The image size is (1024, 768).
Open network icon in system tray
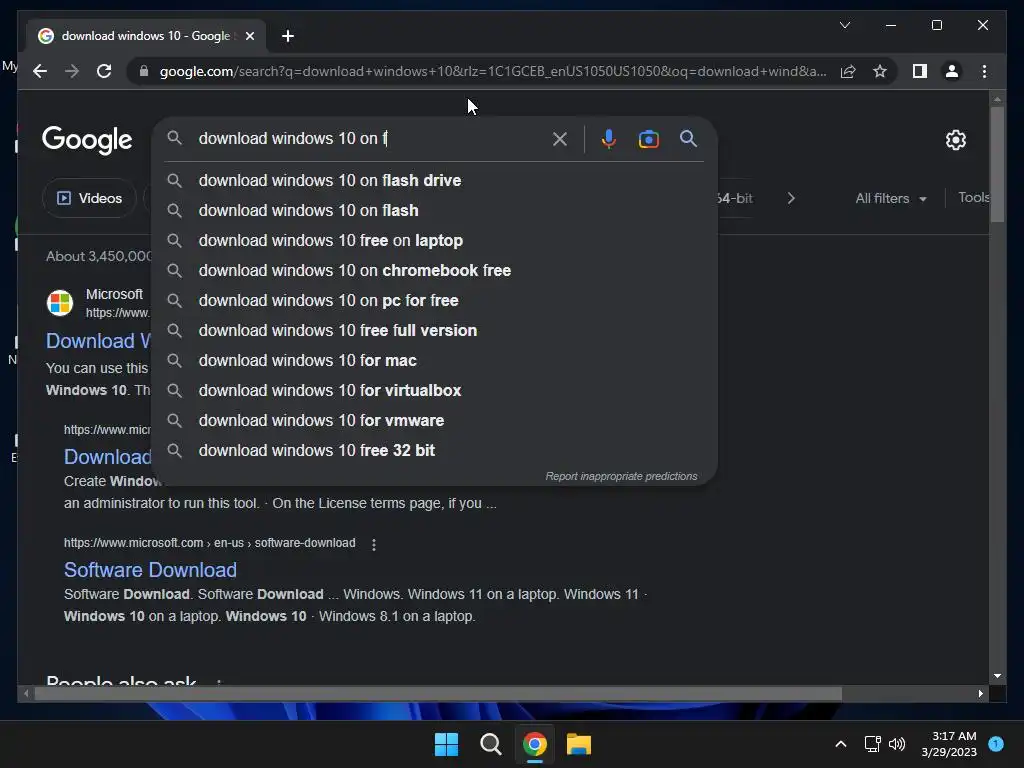872,744
